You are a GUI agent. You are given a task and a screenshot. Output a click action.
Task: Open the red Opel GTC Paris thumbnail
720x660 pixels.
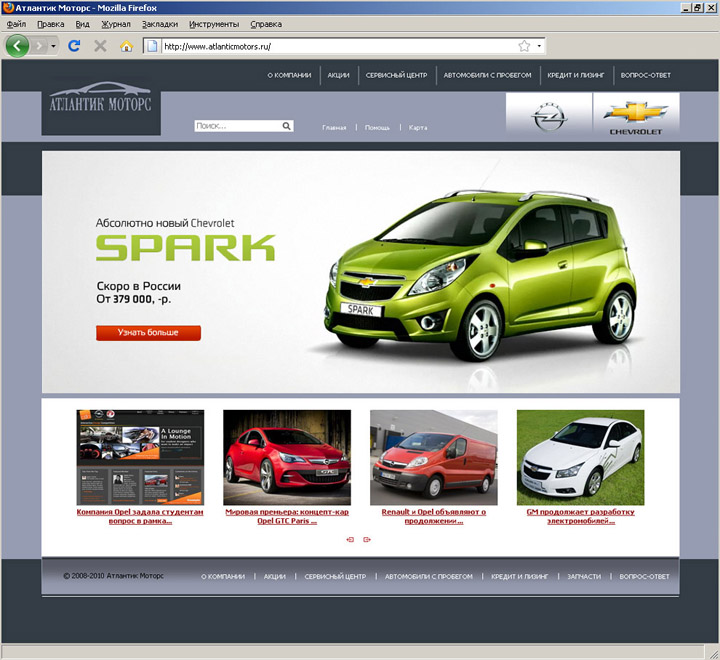pos(287,457)
